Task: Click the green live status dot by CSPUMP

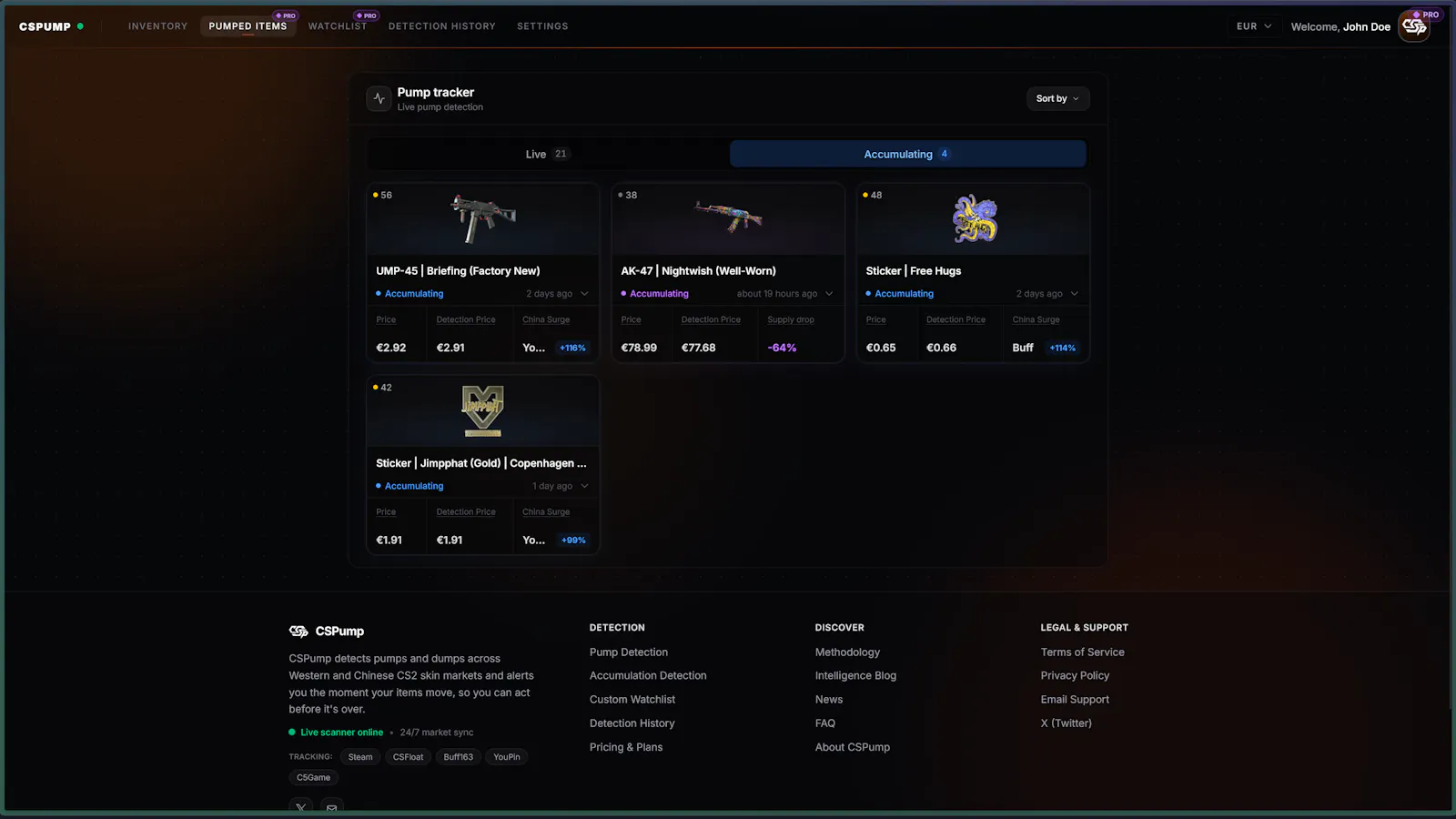Action: point(80,26)
